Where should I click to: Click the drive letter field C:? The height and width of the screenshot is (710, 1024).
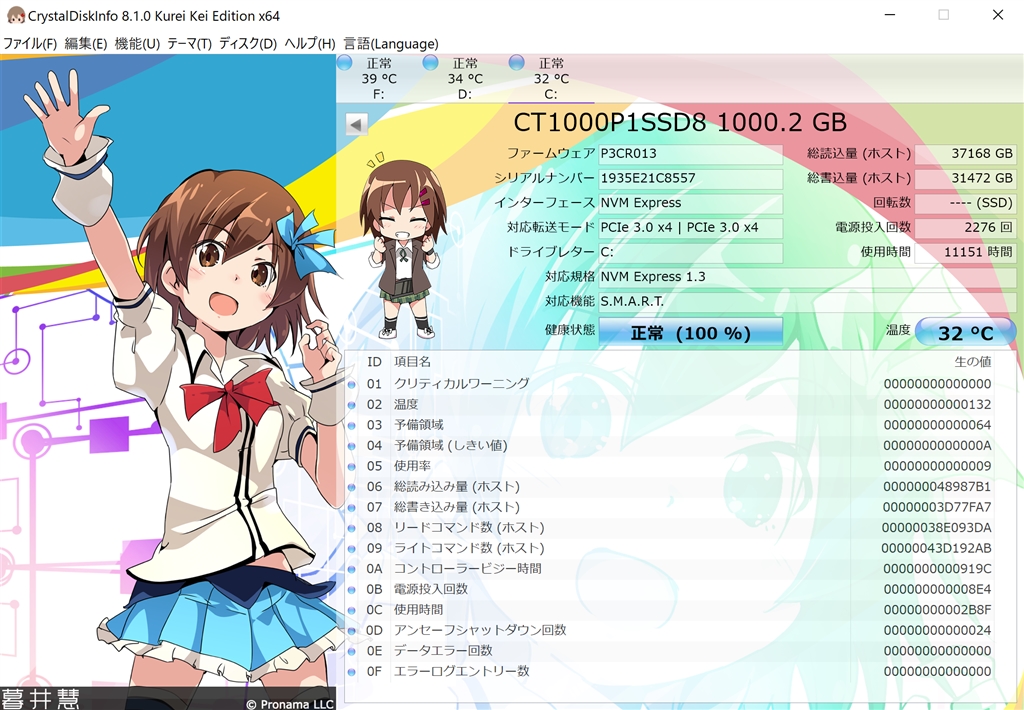pos(690,252)
